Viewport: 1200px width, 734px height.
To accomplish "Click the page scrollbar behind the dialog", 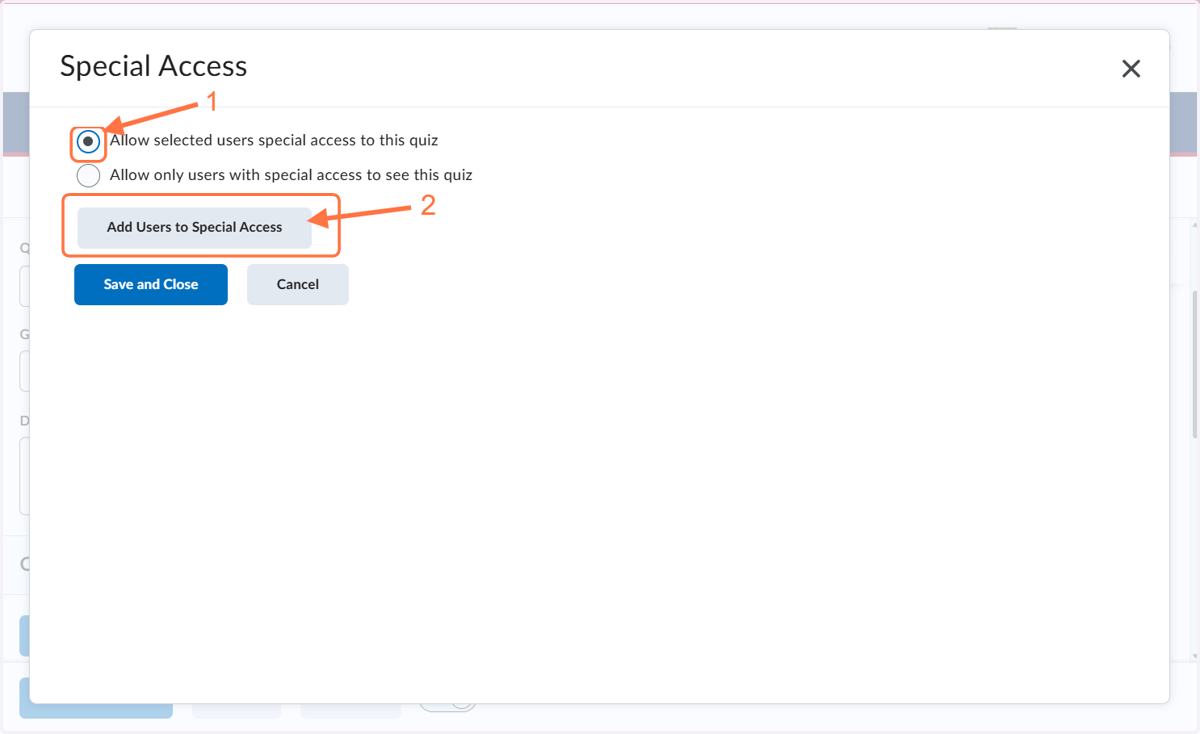I will pos(1195,364).
